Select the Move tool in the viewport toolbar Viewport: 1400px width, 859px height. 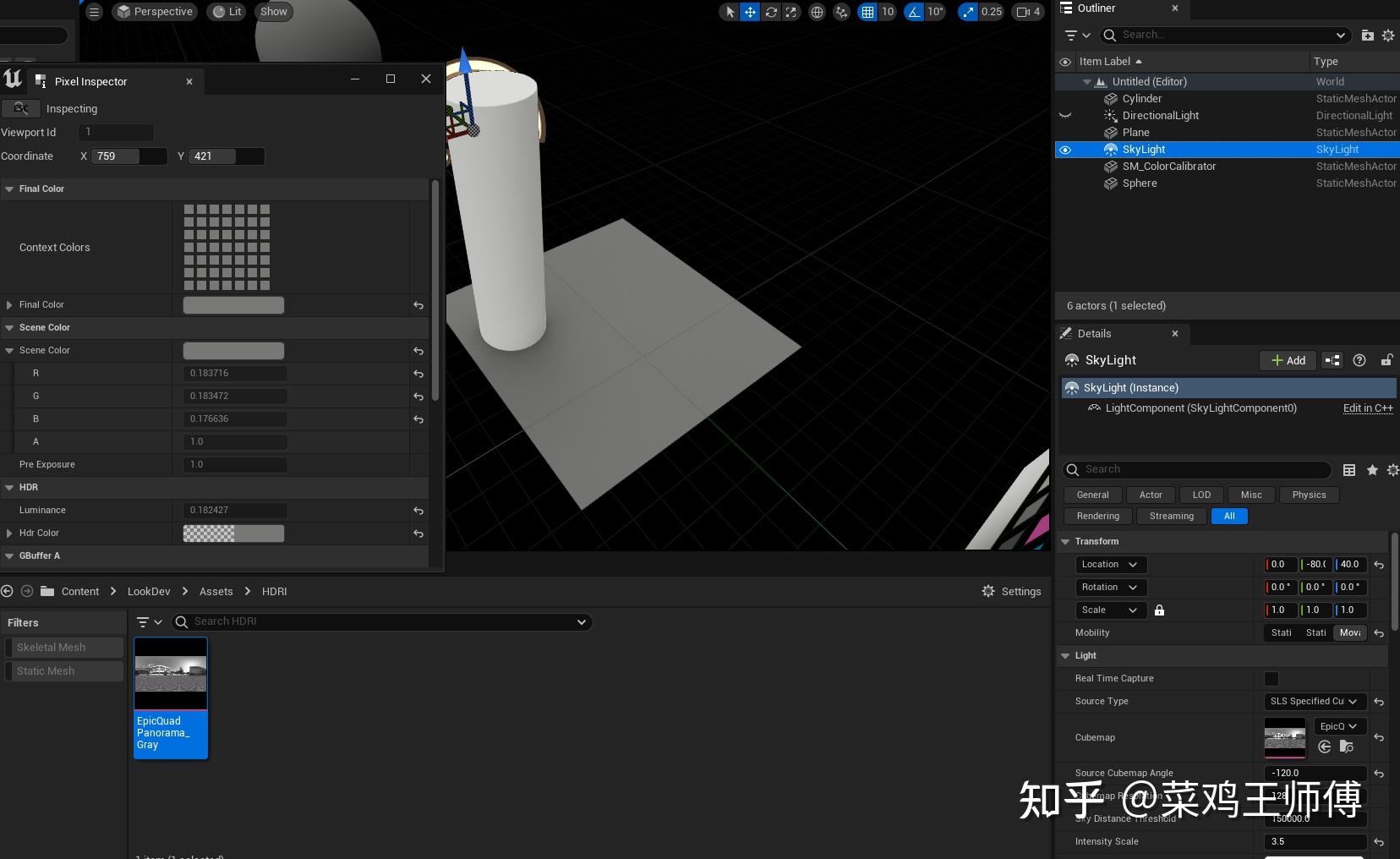[x=749, y=12]
